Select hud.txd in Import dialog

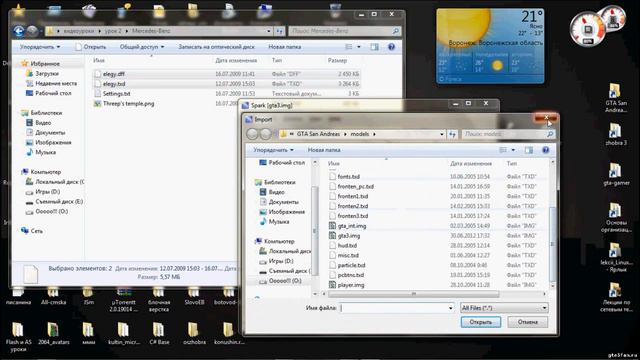click(x=347, y=246)
